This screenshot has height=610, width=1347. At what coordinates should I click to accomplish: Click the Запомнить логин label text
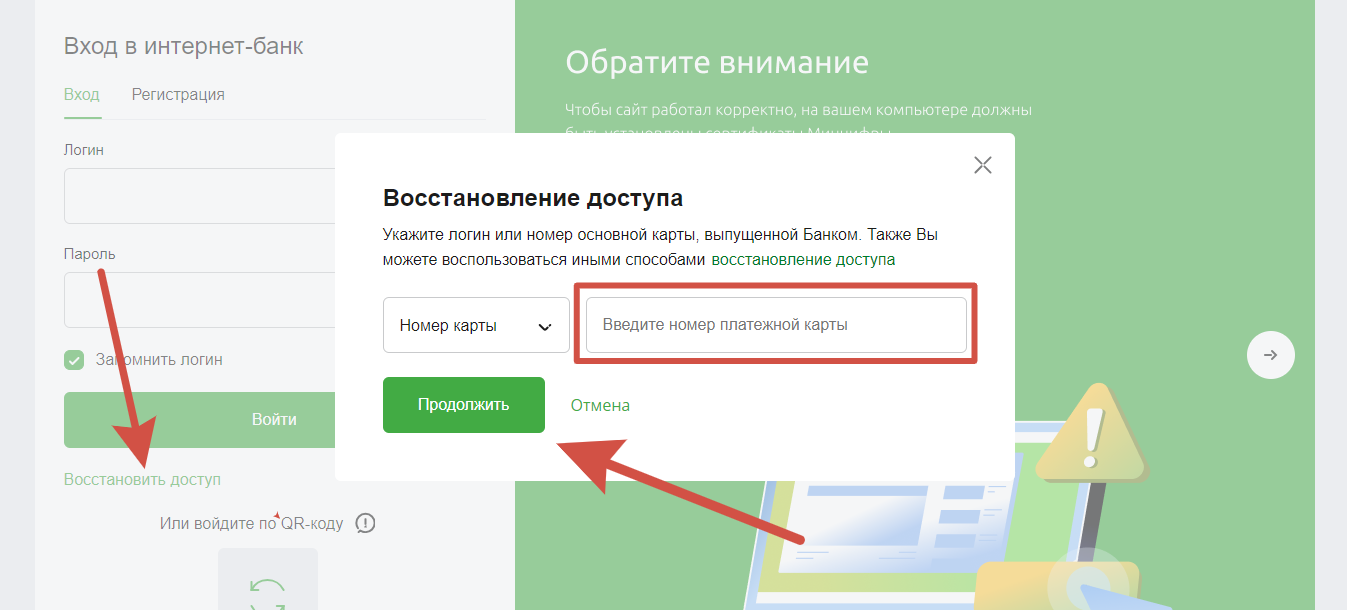pyautogui.click(x=159, y=360)
